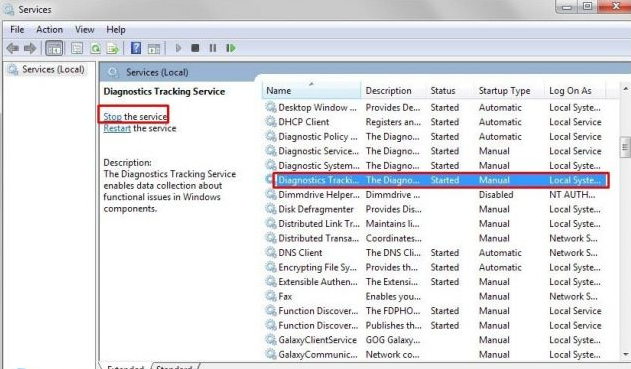Click Enables you... description of Fax
This screenshot has width=631, height=369.
(x=393, y=297)
